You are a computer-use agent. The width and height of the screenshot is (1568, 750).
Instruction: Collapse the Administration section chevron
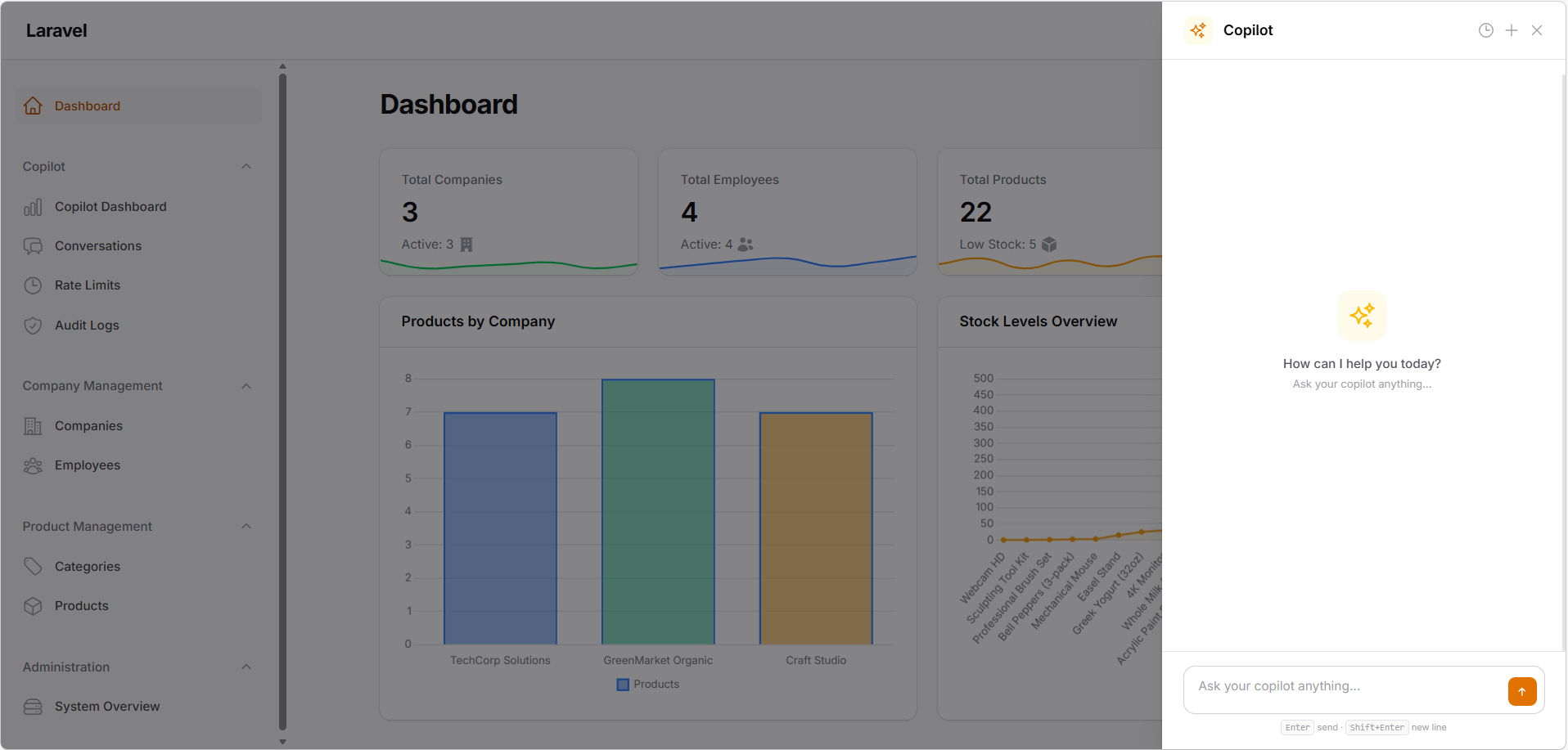pyautogui.click(x=246, y=667)
